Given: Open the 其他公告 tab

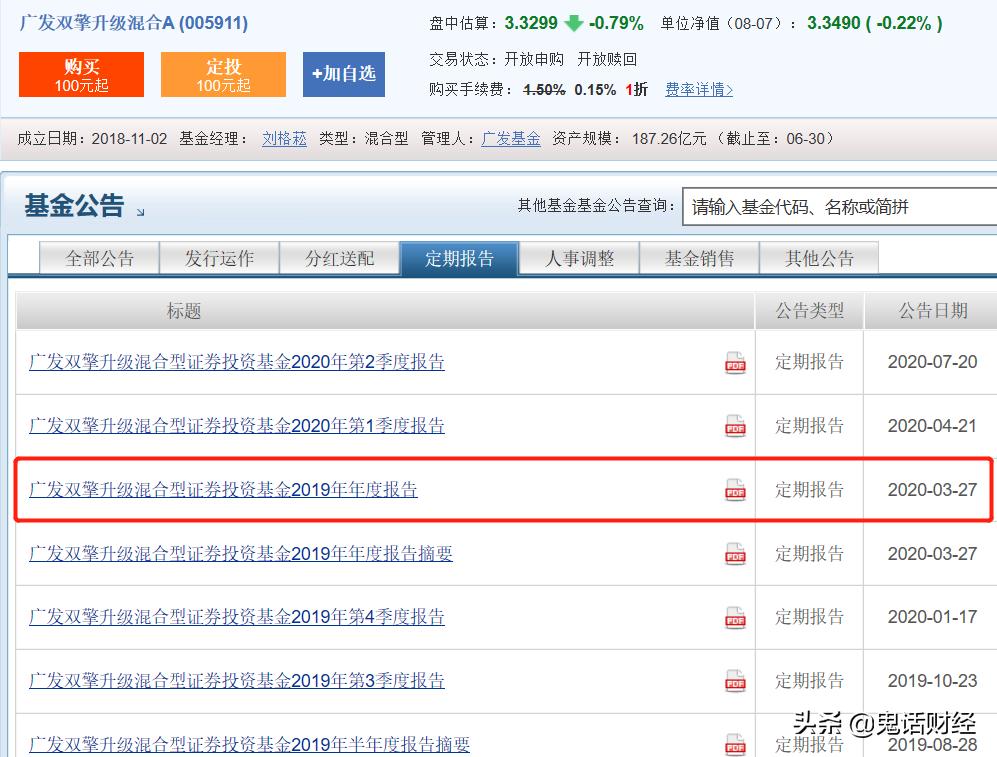Looking at the screenshot, I should [818, 257].
